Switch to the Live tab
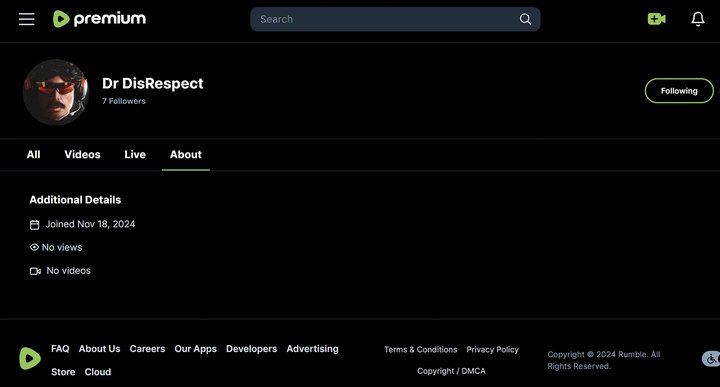 pyautogui.click(x=135, y=155)
